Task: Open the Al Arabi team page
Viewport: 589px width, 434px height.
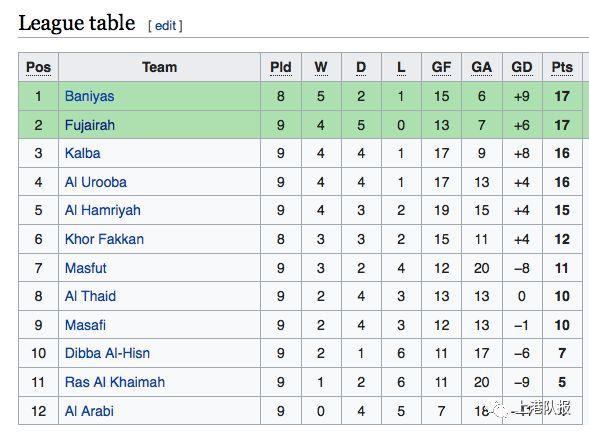Action: coord(89,411)
